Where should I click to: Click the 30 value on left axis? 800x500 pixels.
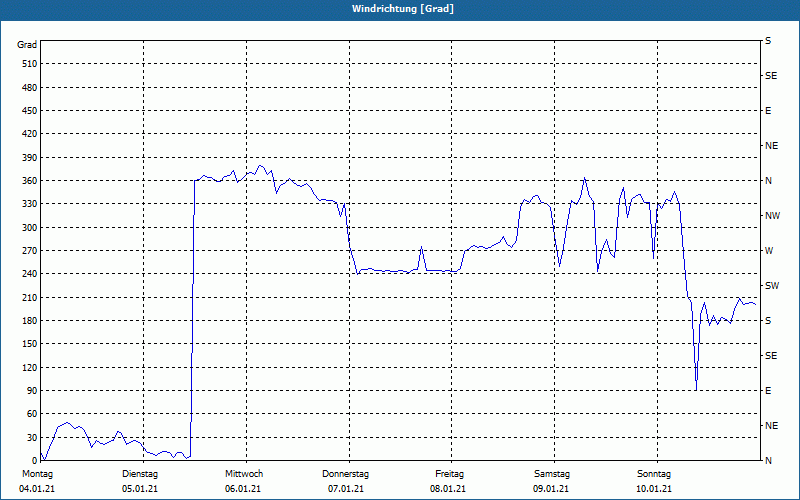click(x=32, y=438)
